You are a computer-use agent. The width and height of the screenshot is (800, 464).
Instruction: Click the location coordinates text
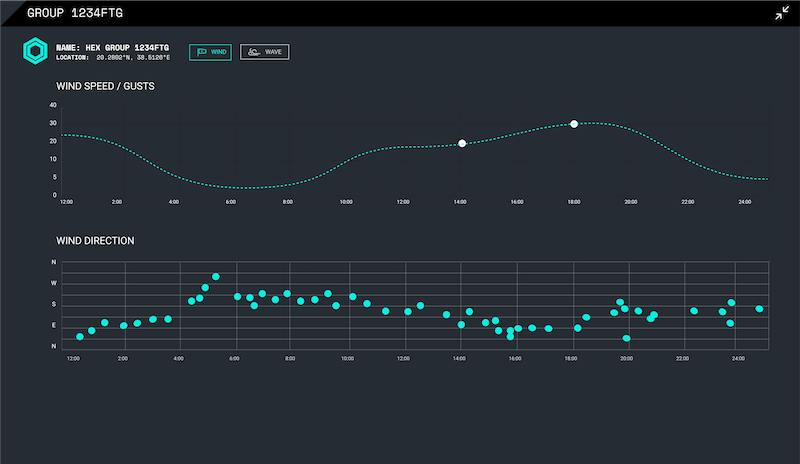click(113, 58)
